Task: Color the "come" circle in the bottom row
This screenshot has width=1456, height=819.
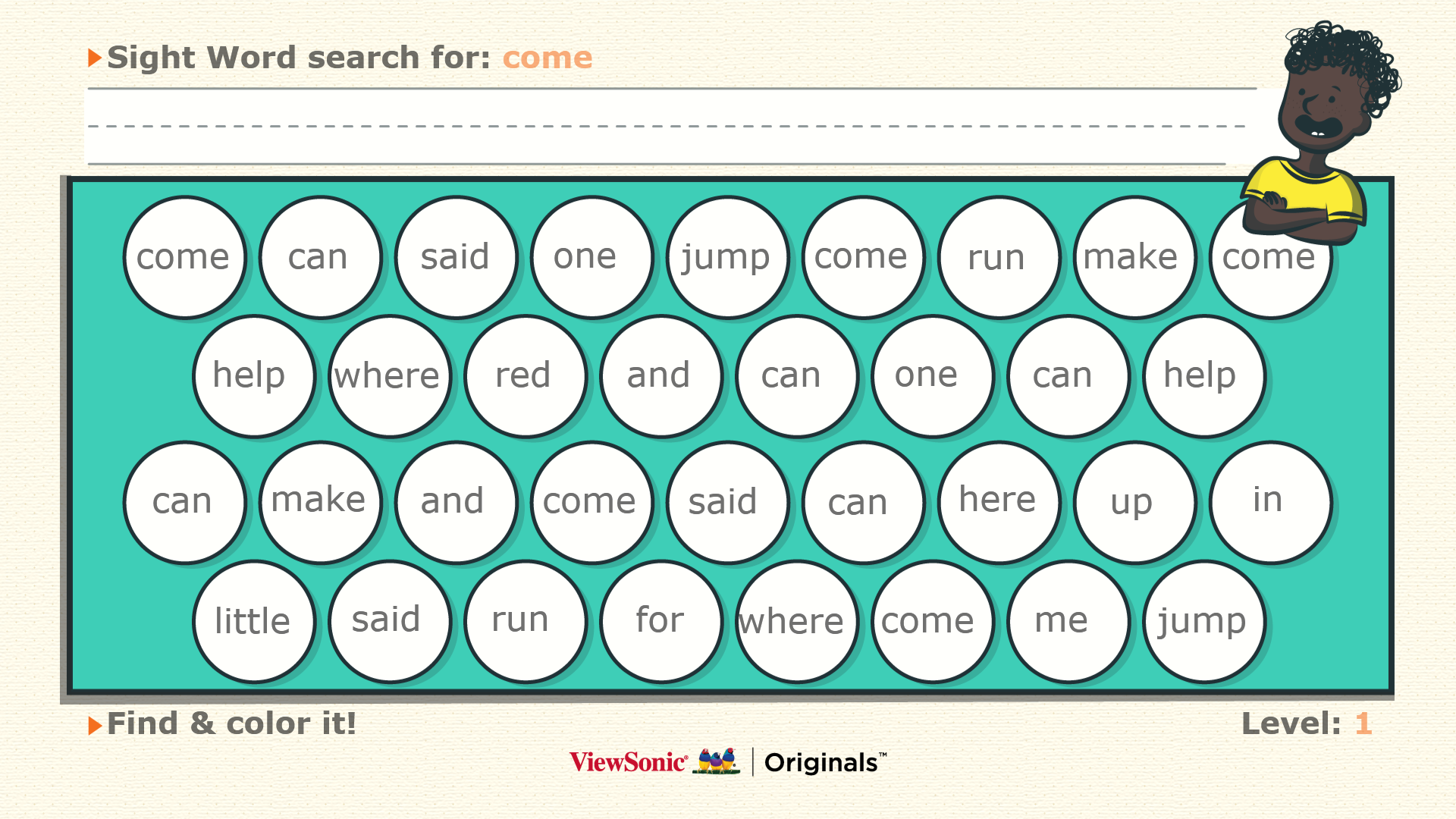Action: (x=932, y=621)
